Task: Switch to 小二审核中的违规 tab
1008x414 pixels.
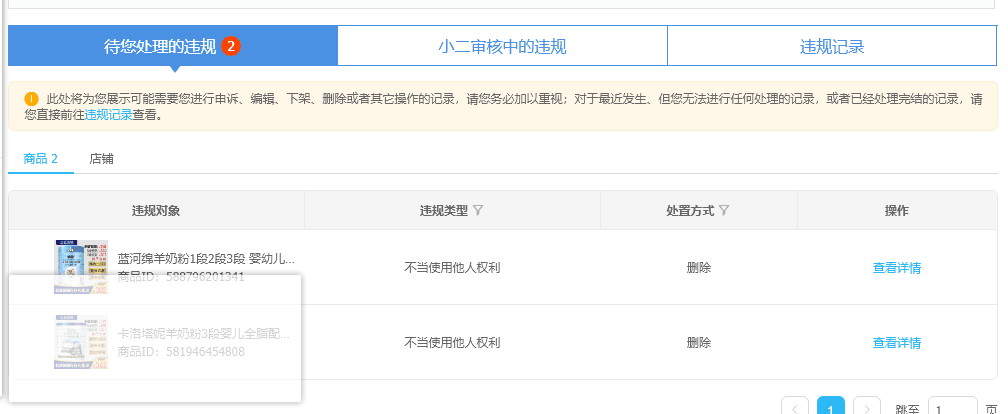Action: (x=502, y=46)
